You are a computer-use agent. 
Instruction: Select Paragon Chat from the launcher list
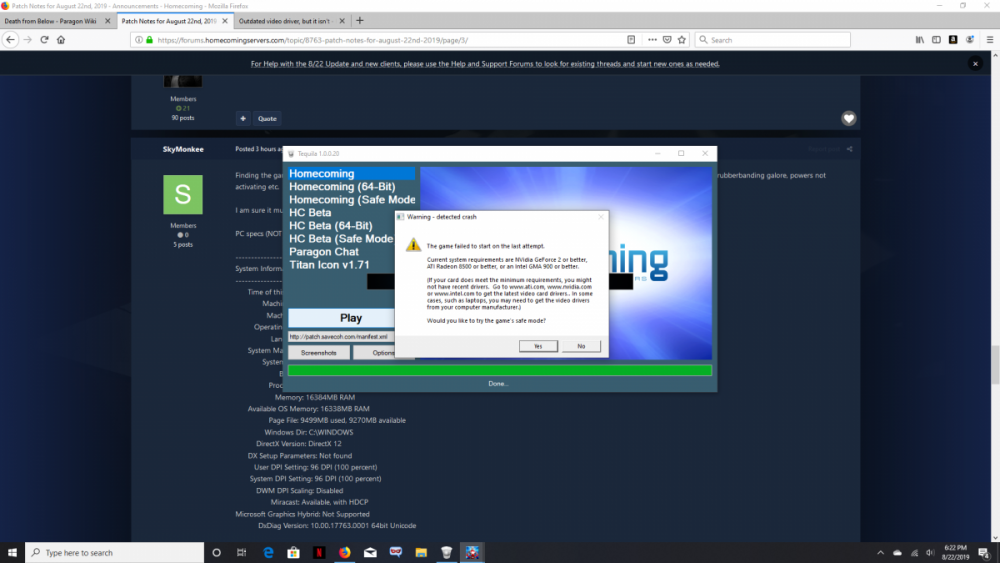[324, 252]
